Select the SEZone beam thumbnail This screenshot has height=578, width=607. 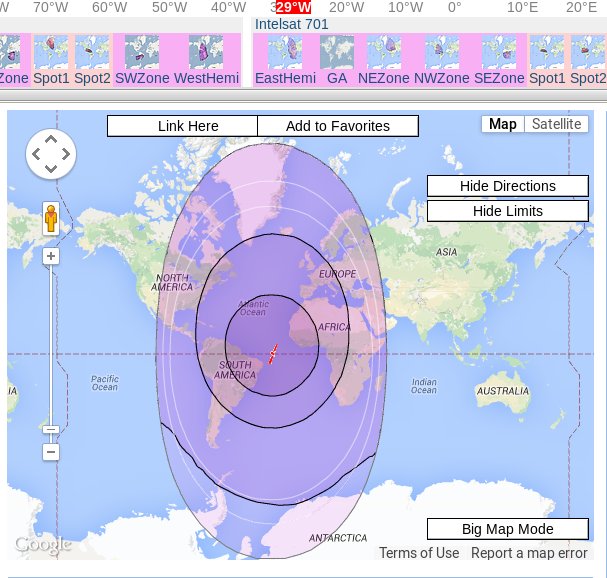(499, 52)
